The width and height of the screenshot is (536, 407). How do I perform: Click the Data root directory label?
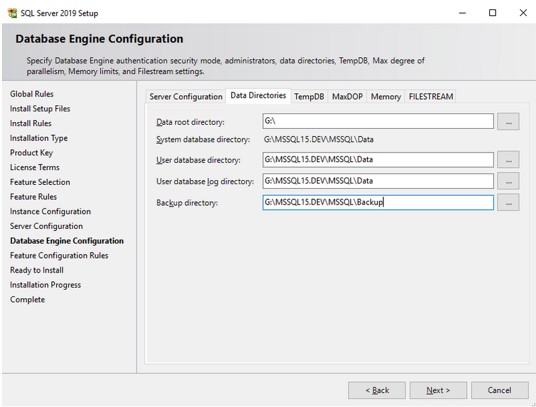(x=190, y=122)
